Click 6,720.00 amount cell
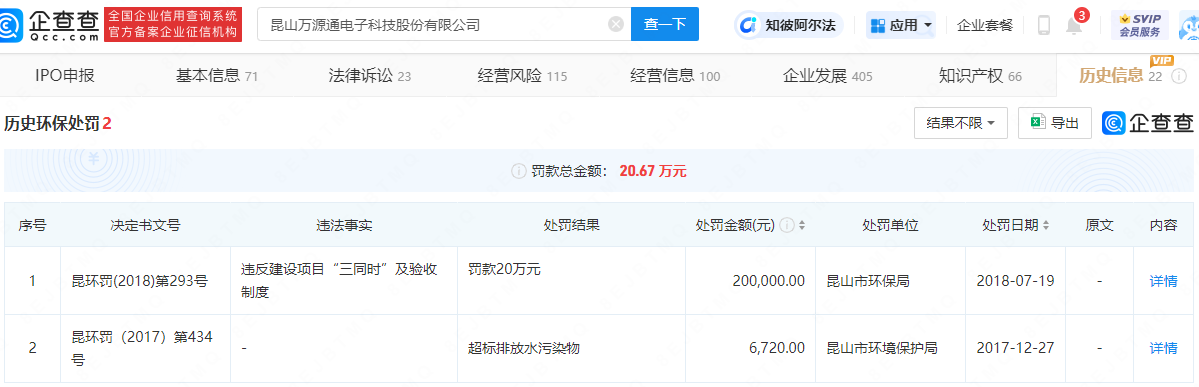Image resolution: width=1199 pixels, height=387 pixels. pyautogui.click(x=776, y=348)
